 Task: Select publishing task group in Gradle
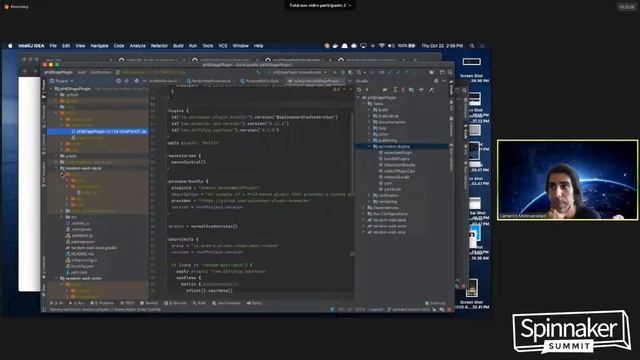coord(384,140)
